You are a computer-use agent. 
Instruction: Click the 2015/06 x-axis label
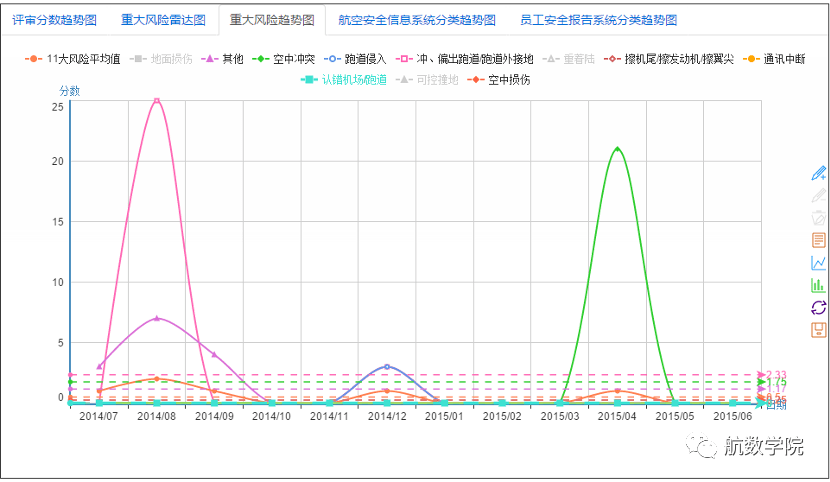tap(733, 416)
